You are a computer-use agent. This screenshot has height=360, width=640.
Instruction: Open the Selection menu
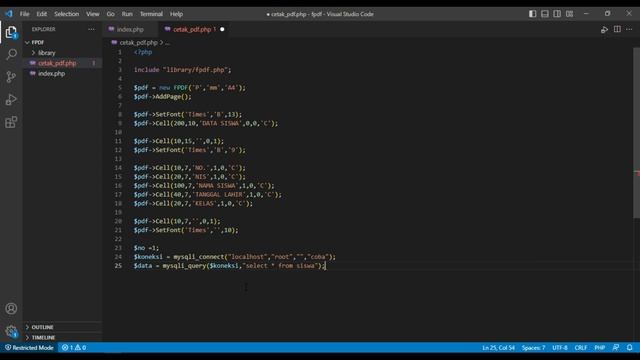click(67, 14)
